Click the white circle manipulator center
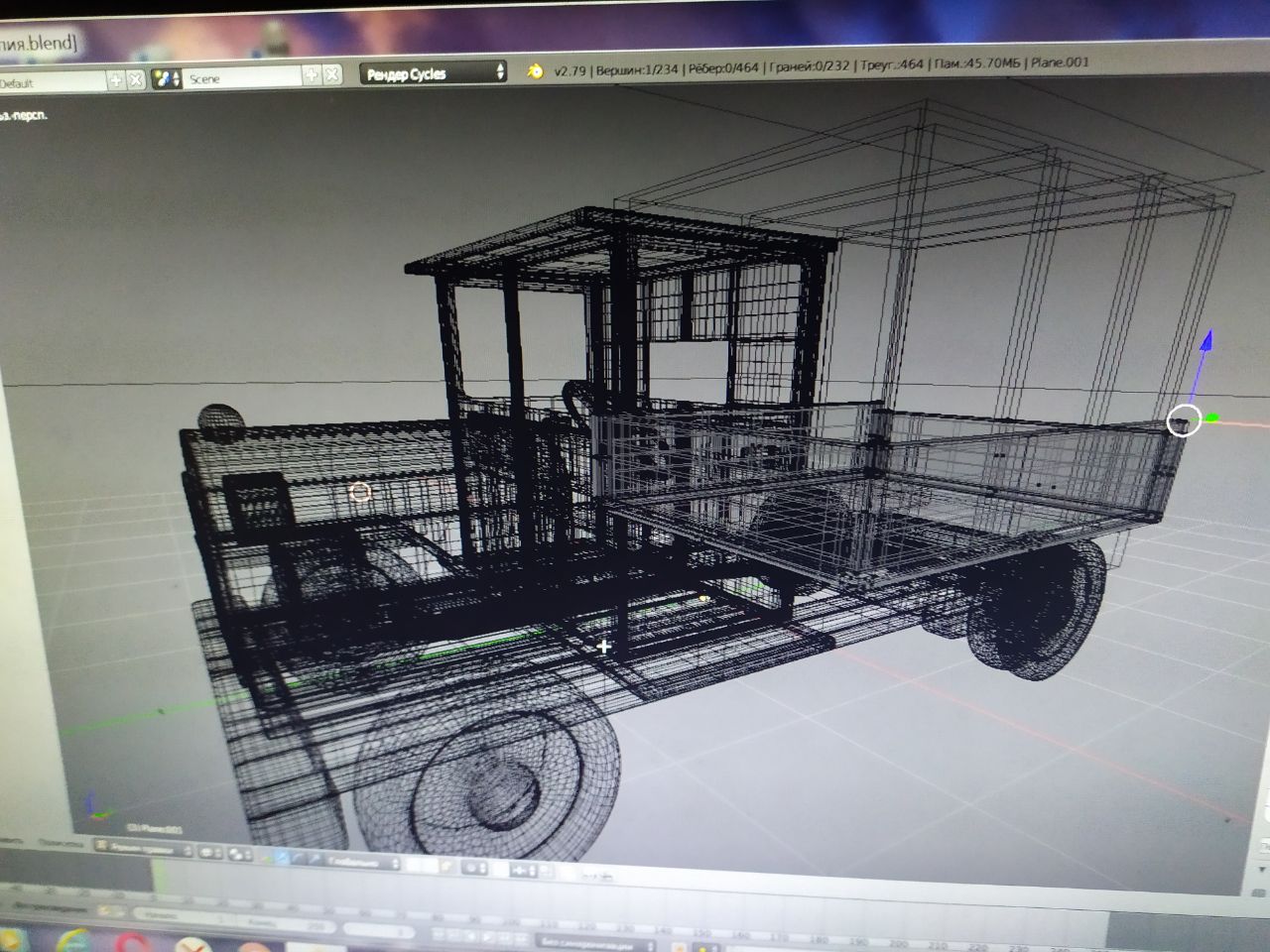 [x=1184, y=420]
